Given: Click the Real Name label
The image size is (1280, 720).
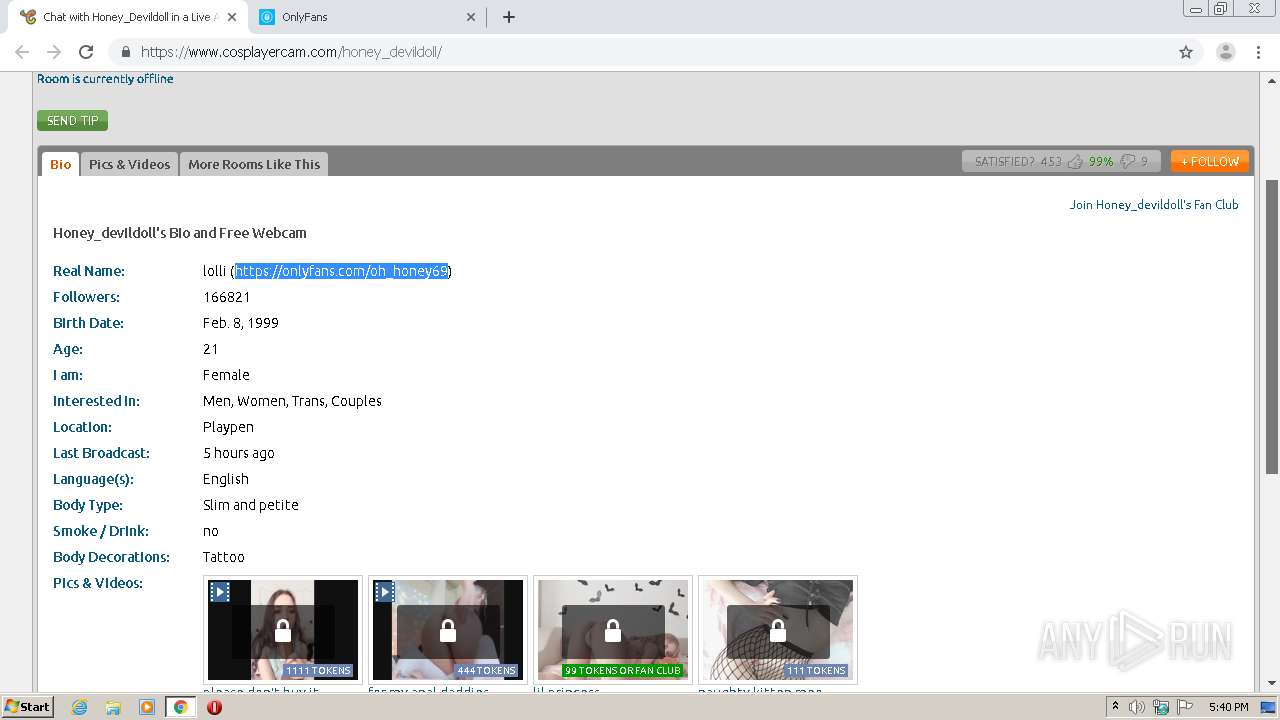Looking at the screenshot, I should click(89, 271).
